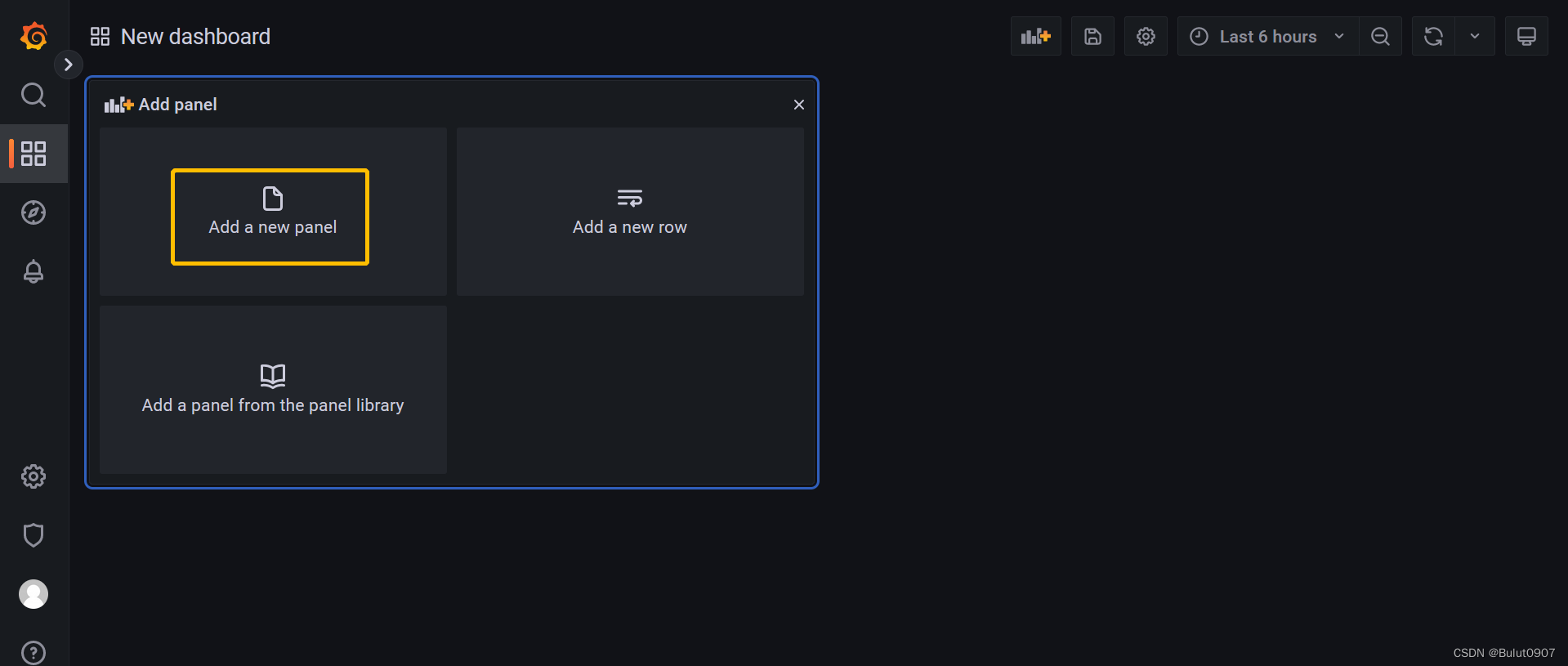Click the Grafana logo
The image size is (1568, 666).
tap(34, 36)
